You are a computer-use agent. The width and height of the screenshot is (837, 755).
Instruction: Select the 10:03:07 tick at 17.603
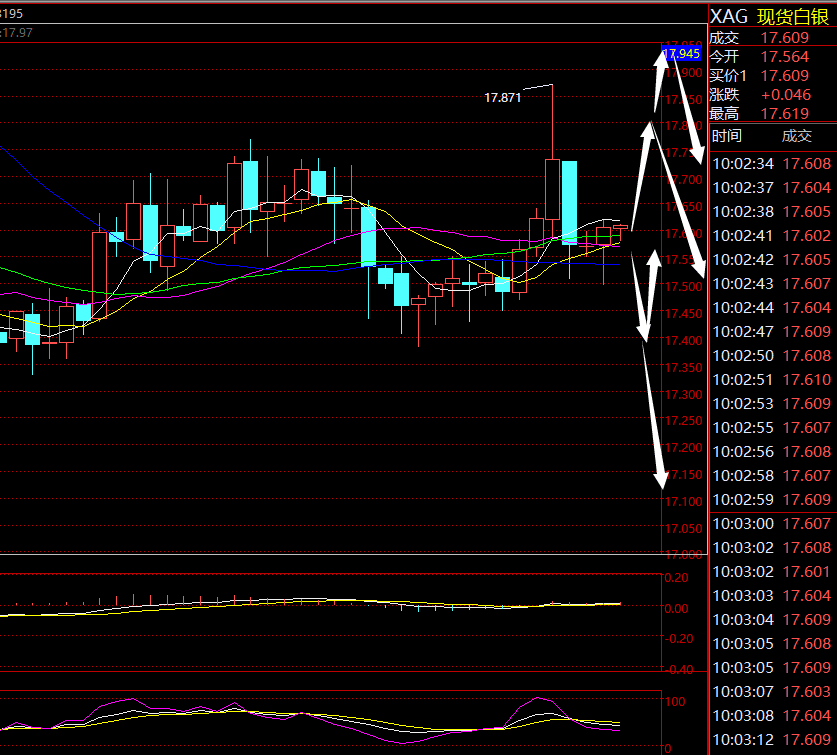click(772, 692)
